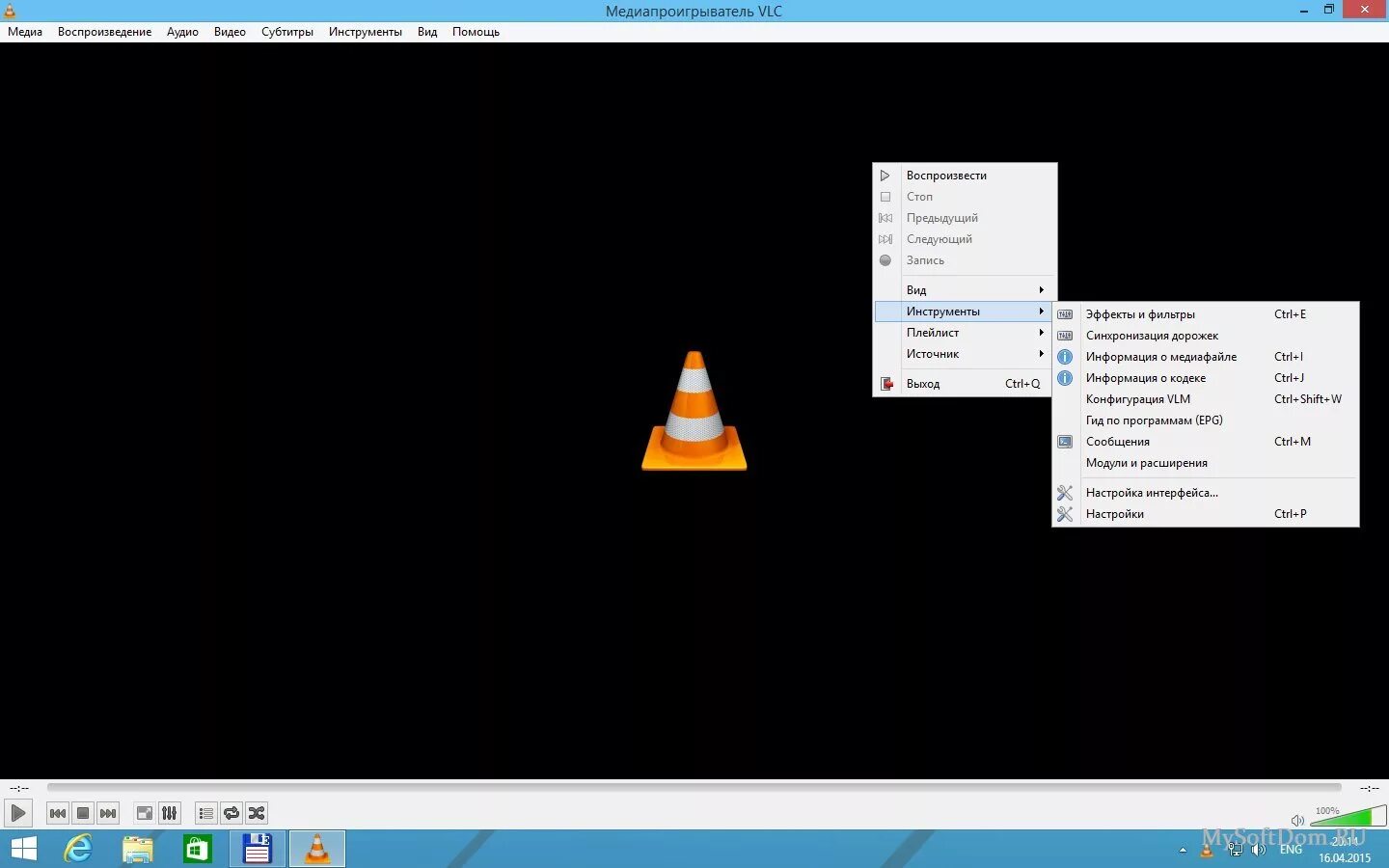
Task: Open Инструменты in the menu bar
Action: click(365, 32)
